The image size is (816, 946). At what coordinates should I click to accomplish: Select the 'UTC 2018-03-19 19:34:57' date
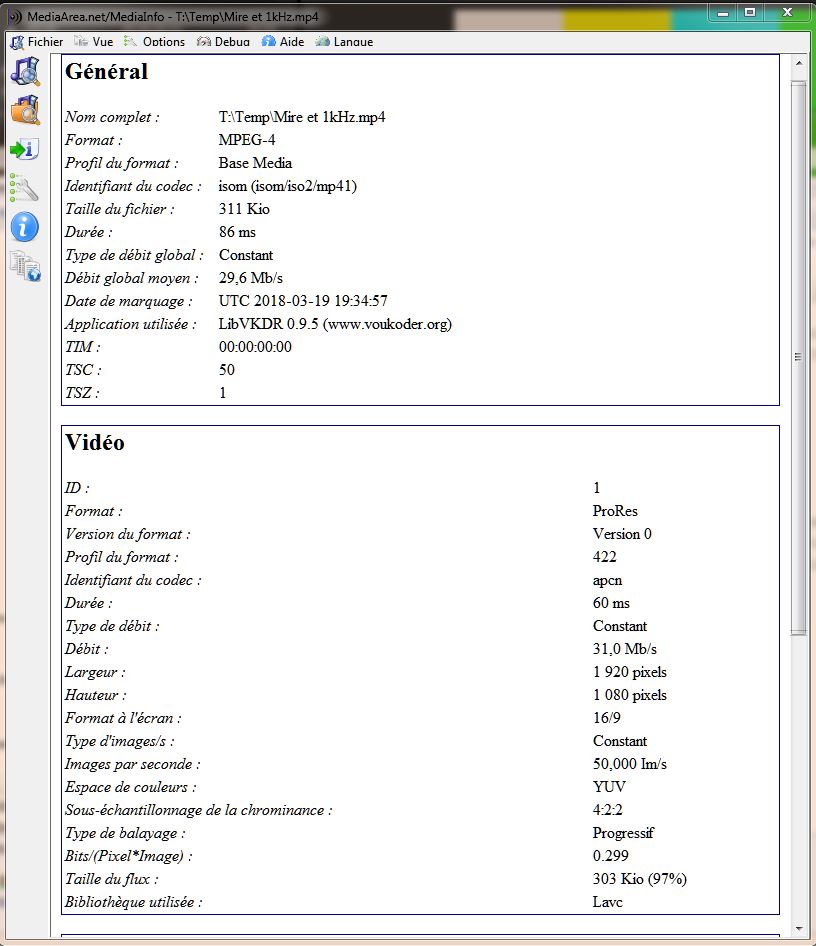303,301
